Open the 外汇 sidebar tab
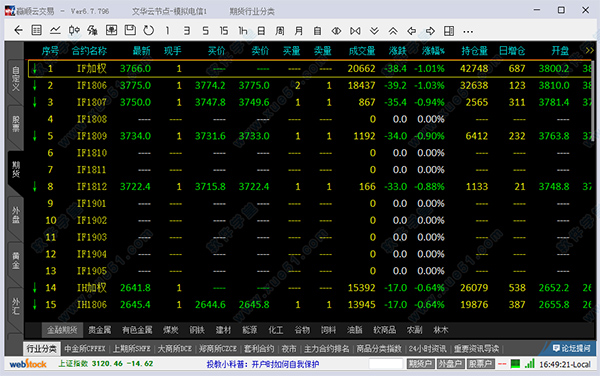600x376 pixels. point(15,306)
